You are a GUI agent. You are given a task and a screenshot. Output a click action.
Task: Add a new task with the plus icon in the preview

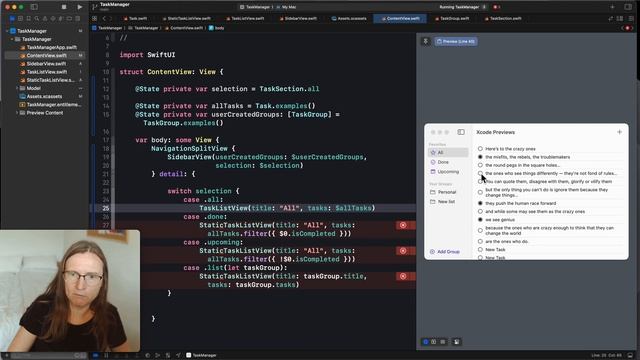pyautogui.click(x=619, y=132)
